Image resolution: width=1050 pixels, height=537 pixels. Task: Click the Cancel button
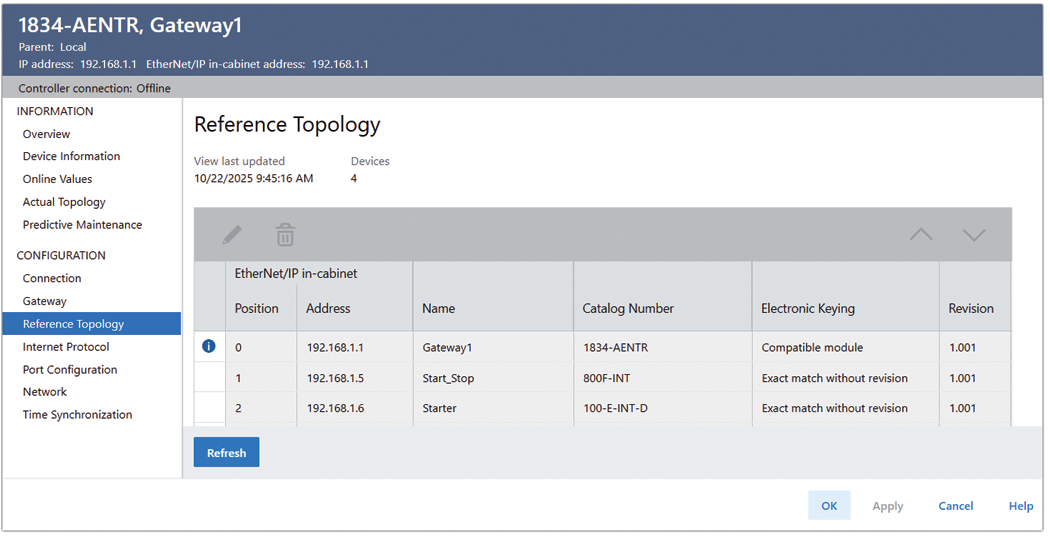pyautogui.click(x=956, y=506)
